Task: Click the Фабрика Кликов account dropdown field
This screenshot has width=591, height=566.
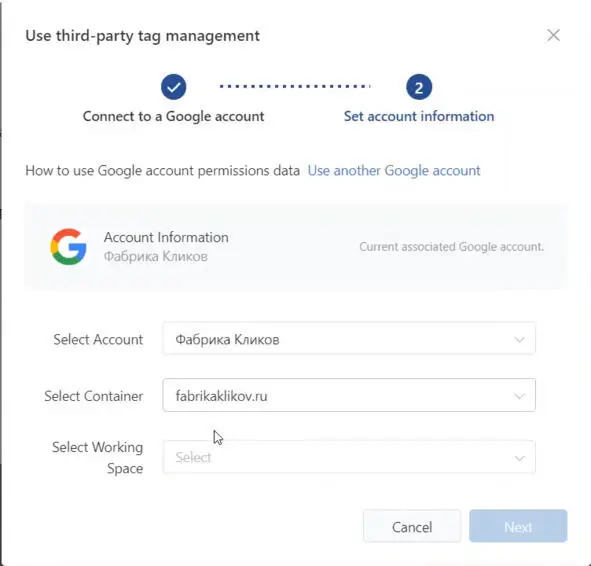Action: [349, 339]
